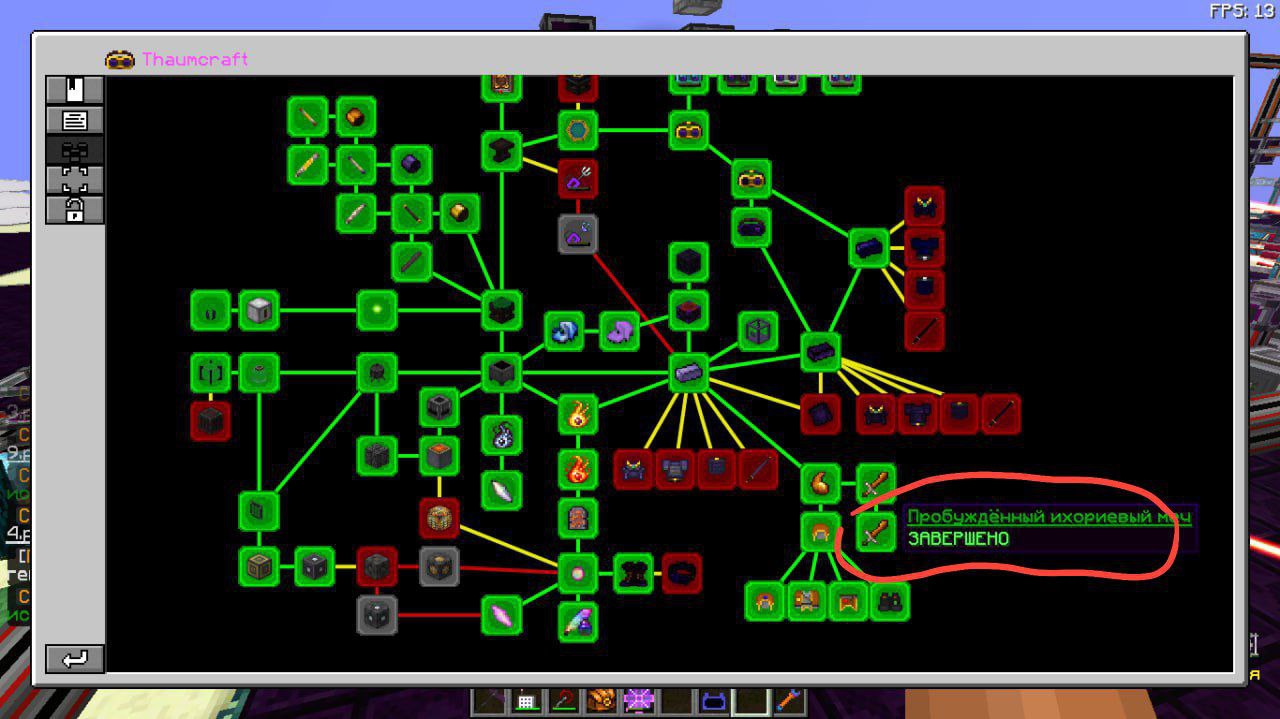Open the blue swirl research node
The height and width of the screenshot is (719, 1280).
point(565,331)
